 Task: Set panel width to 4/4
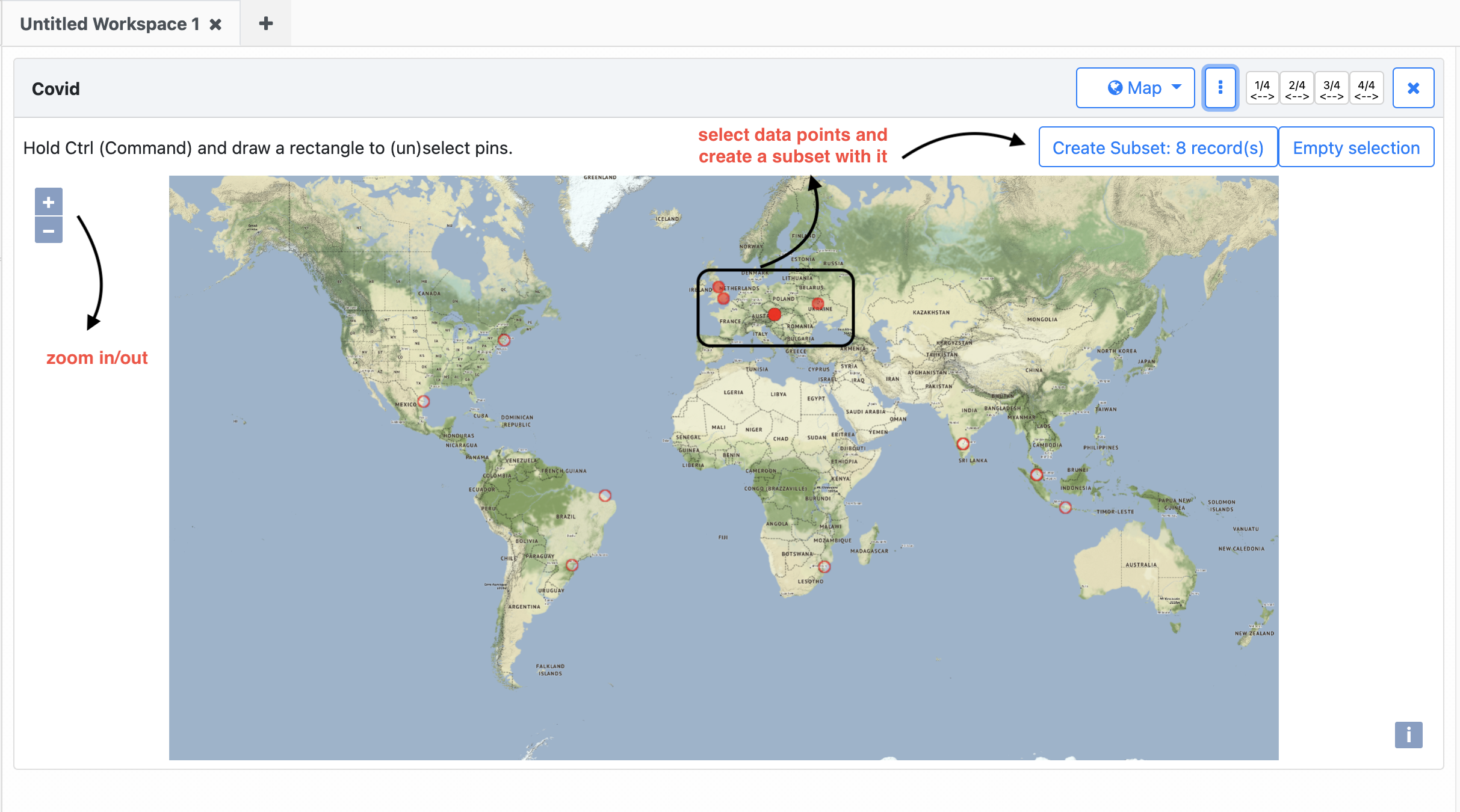point(1367,88)
